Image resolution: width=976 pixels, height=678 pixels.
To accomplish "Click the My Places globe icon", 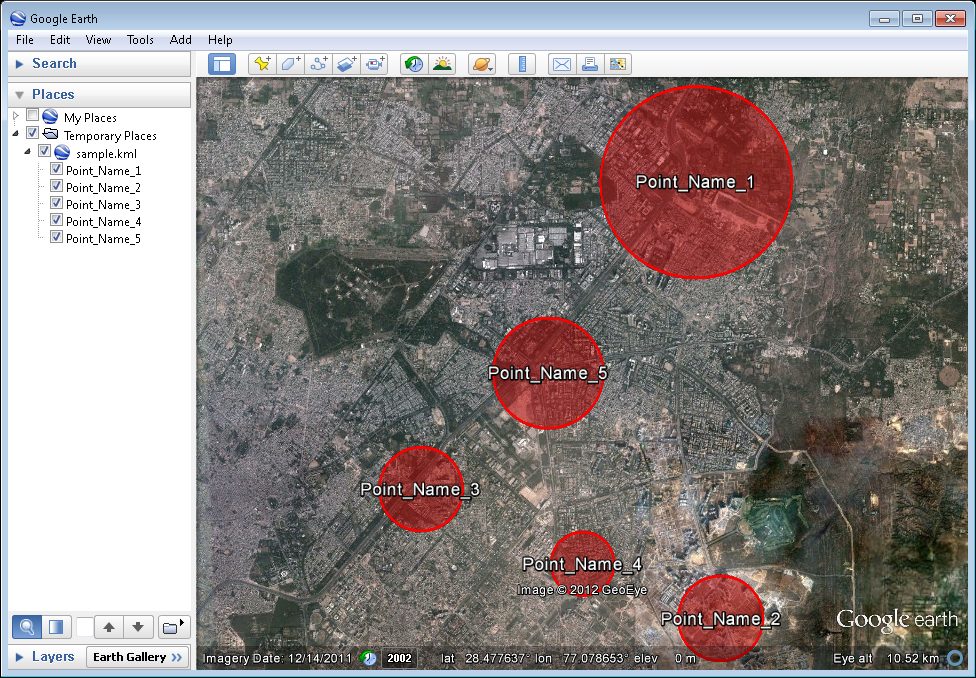I will pos(50,117).
